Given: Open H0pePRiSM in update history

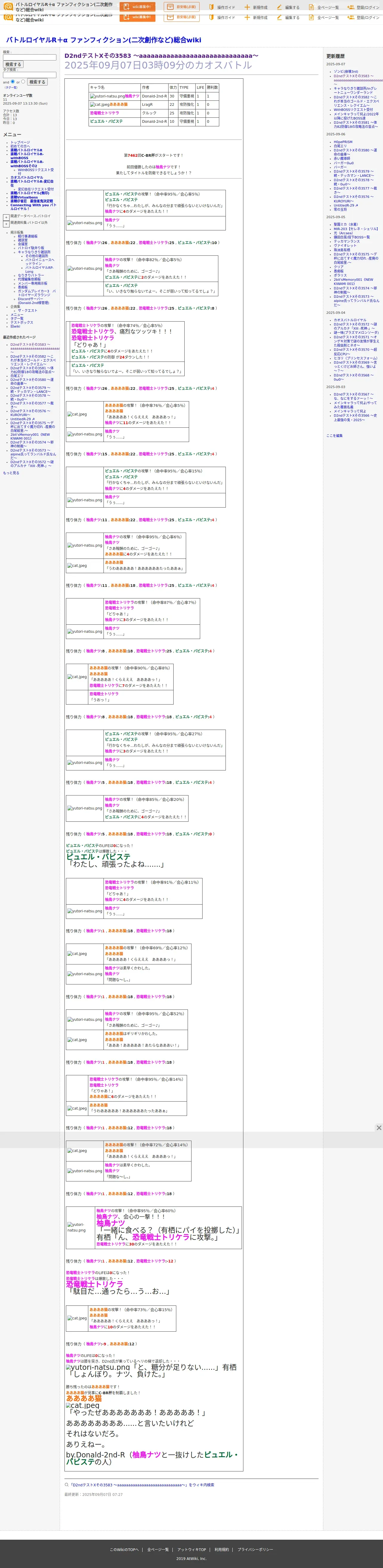Looking at the screenshot, I should [343, 142].
